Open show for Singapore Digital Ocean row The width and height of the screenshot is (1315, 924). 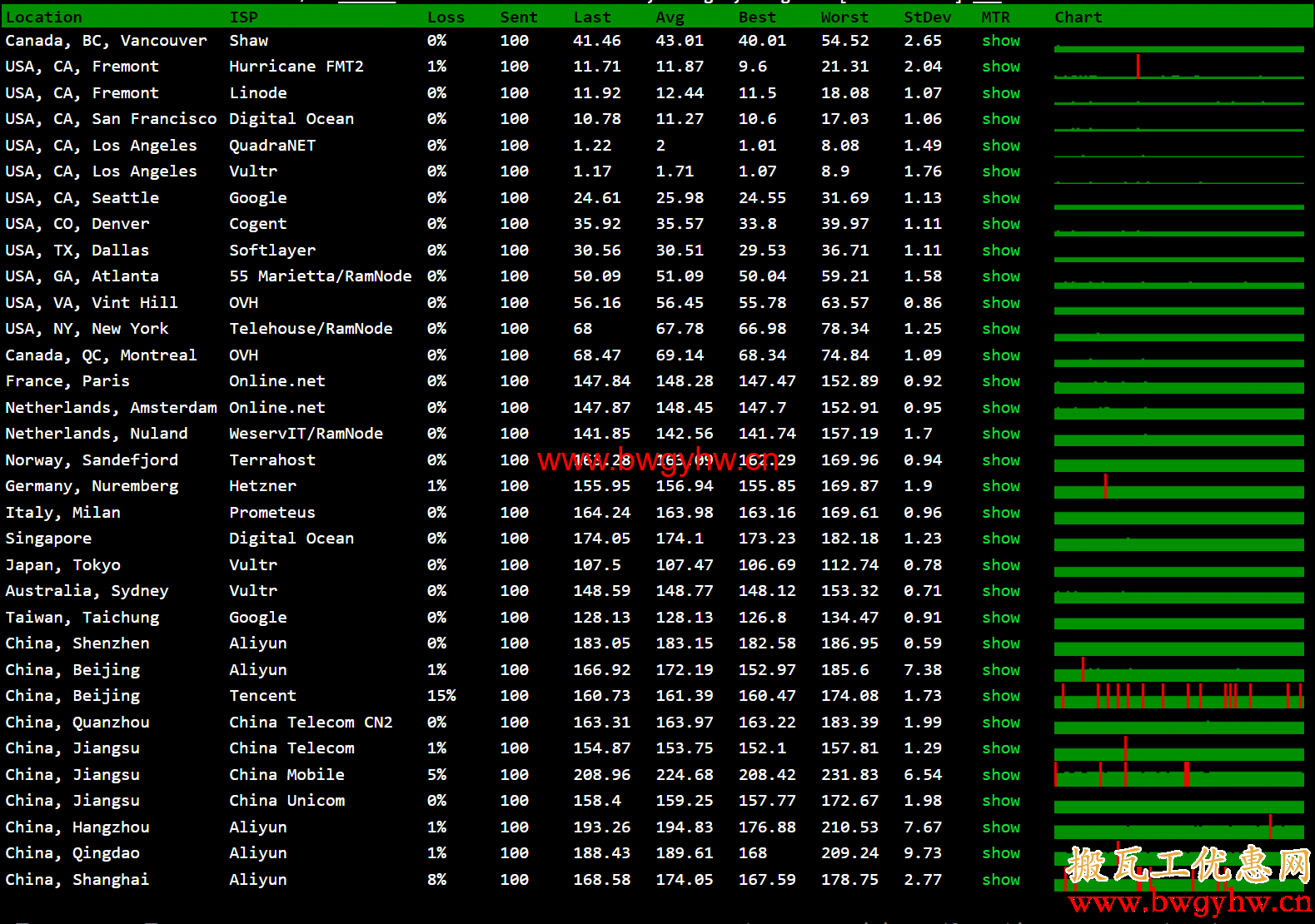point(1000,539)
